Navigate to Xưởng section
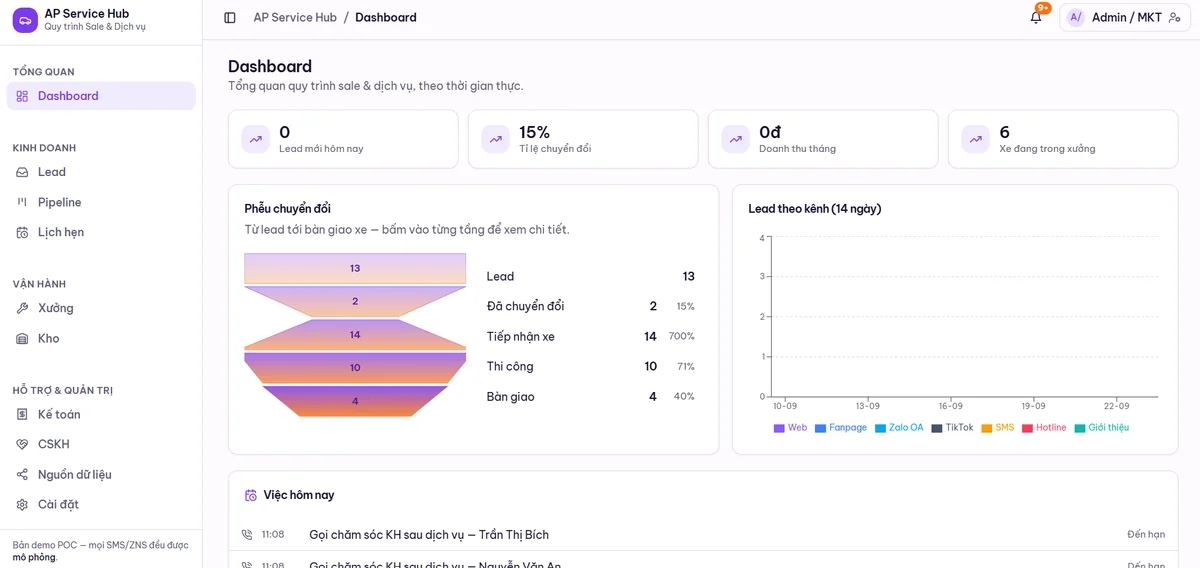The width and height of the screenshot is (1200, 568). tap(101, 308)
